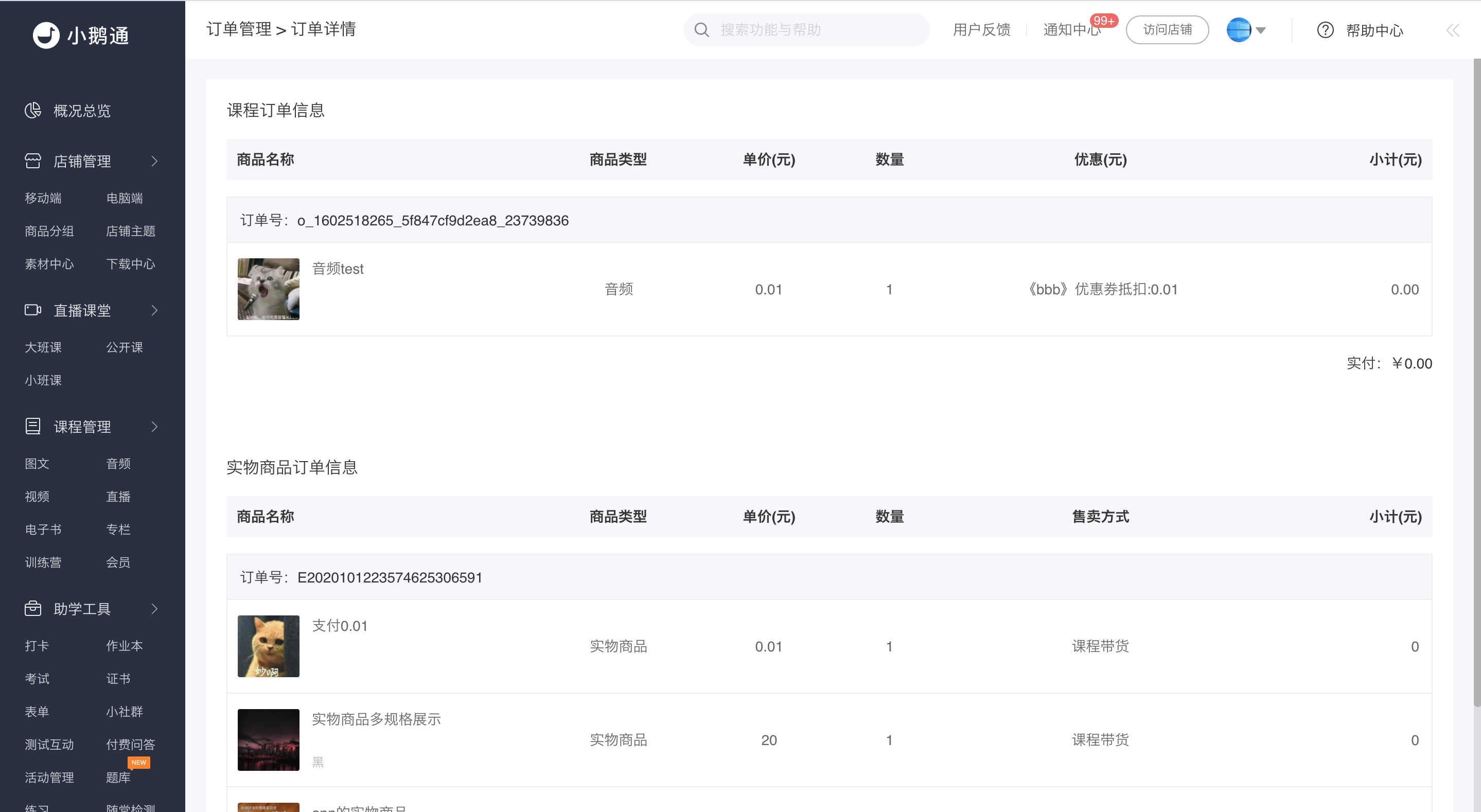Expand the 店铺管理 chevron
This screenshot has height=812, width=1481.
point(154,161)
